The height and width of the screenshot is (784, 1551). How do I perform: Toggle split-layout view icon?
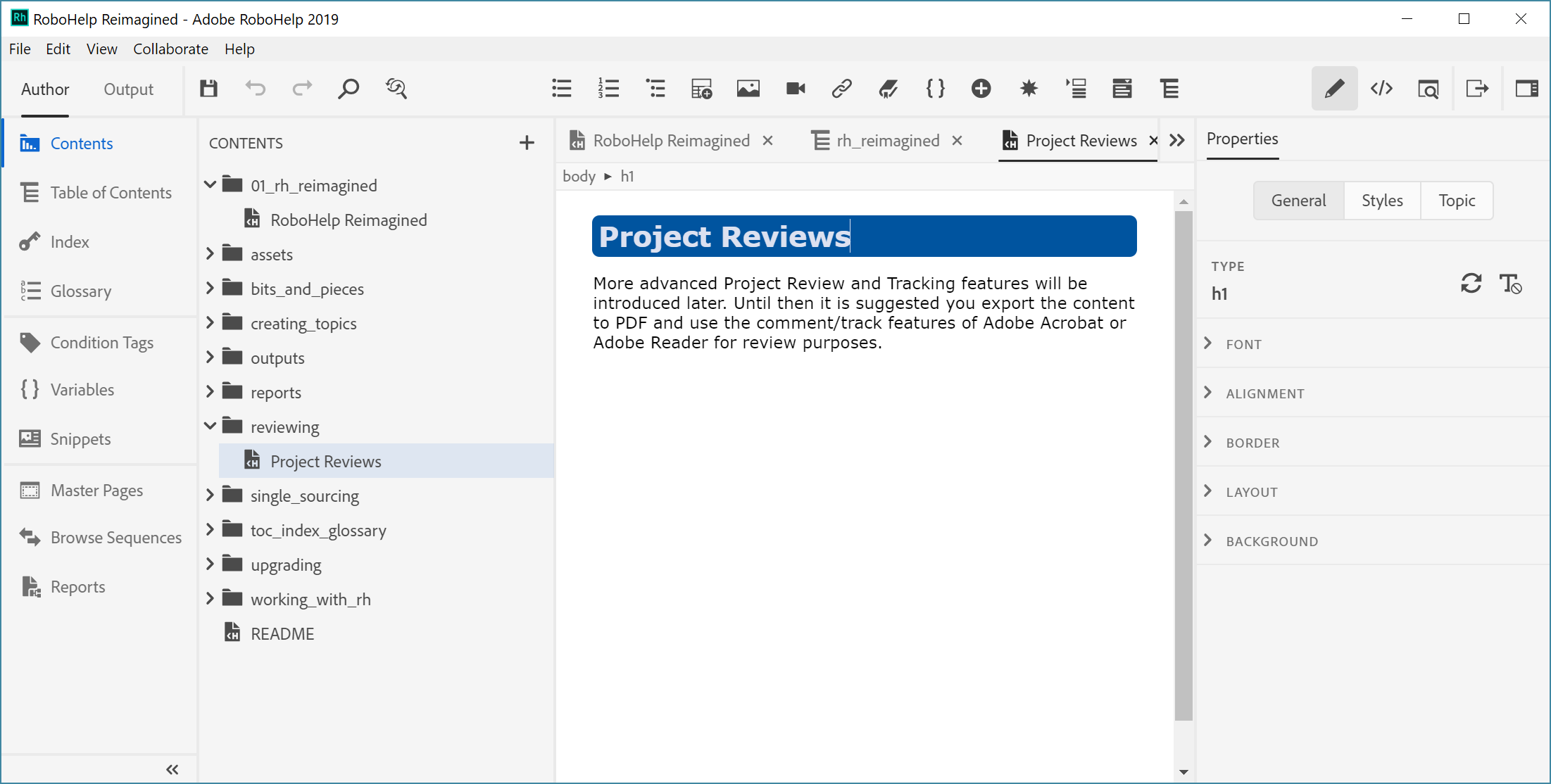[1527, 88]
